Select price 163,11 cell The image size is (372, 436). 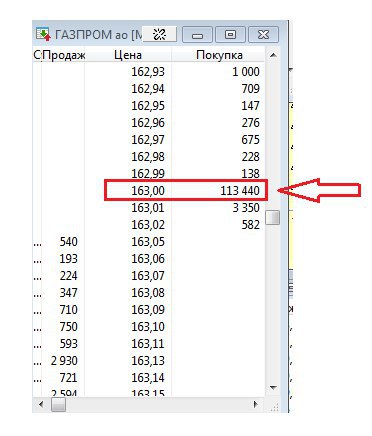coord(148,344)
